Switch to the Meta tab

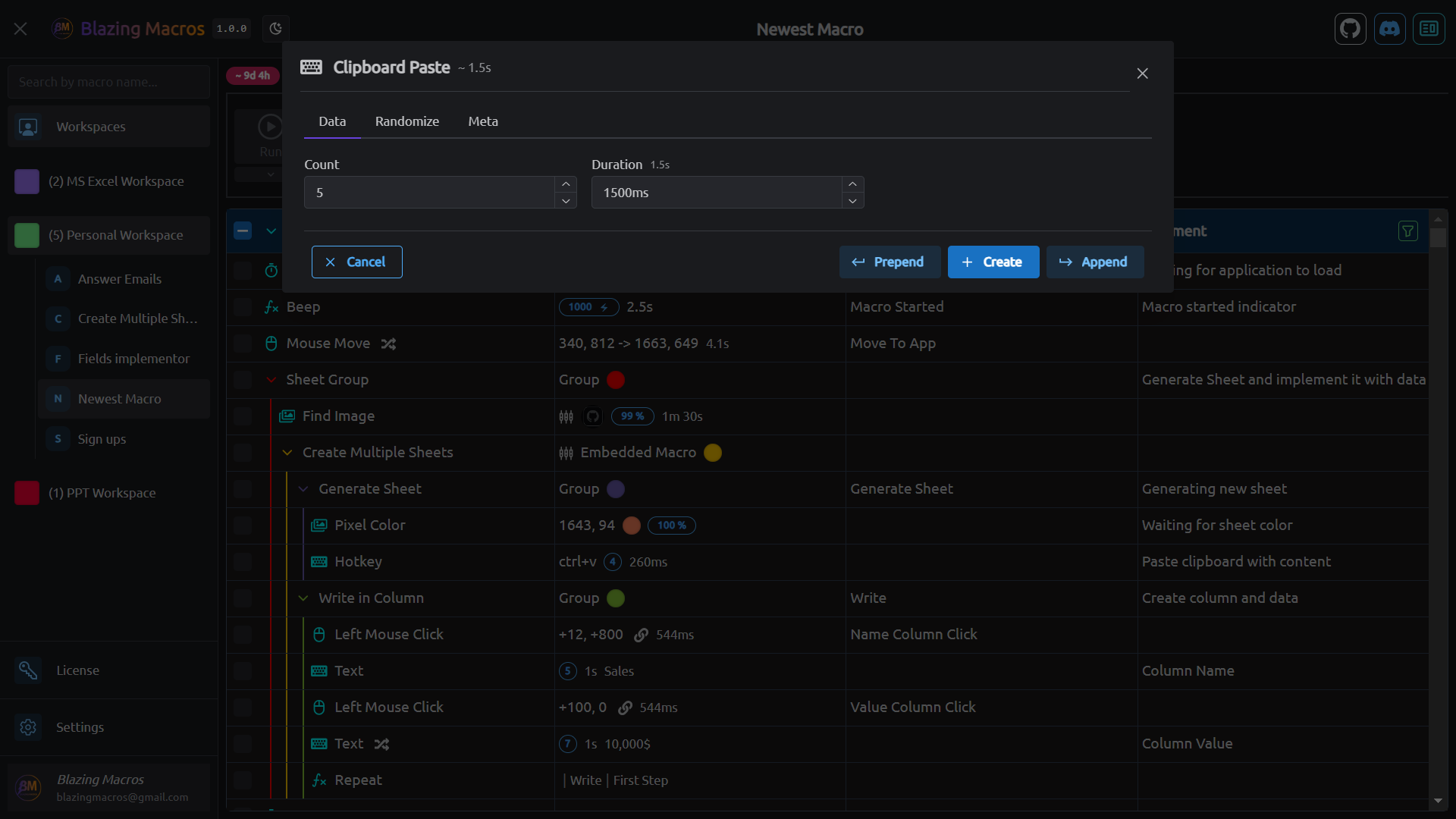[483, 121]
